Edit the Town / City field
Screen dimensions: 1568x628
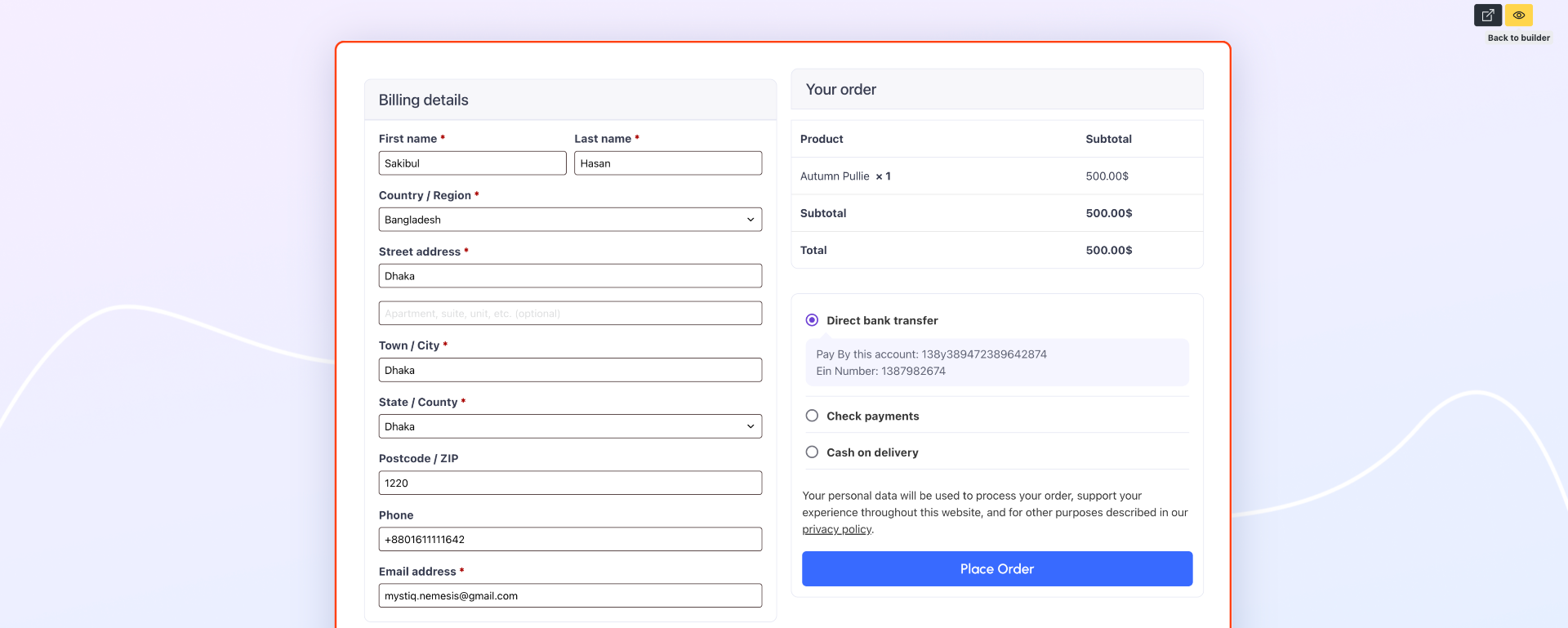tap(569, 370)
